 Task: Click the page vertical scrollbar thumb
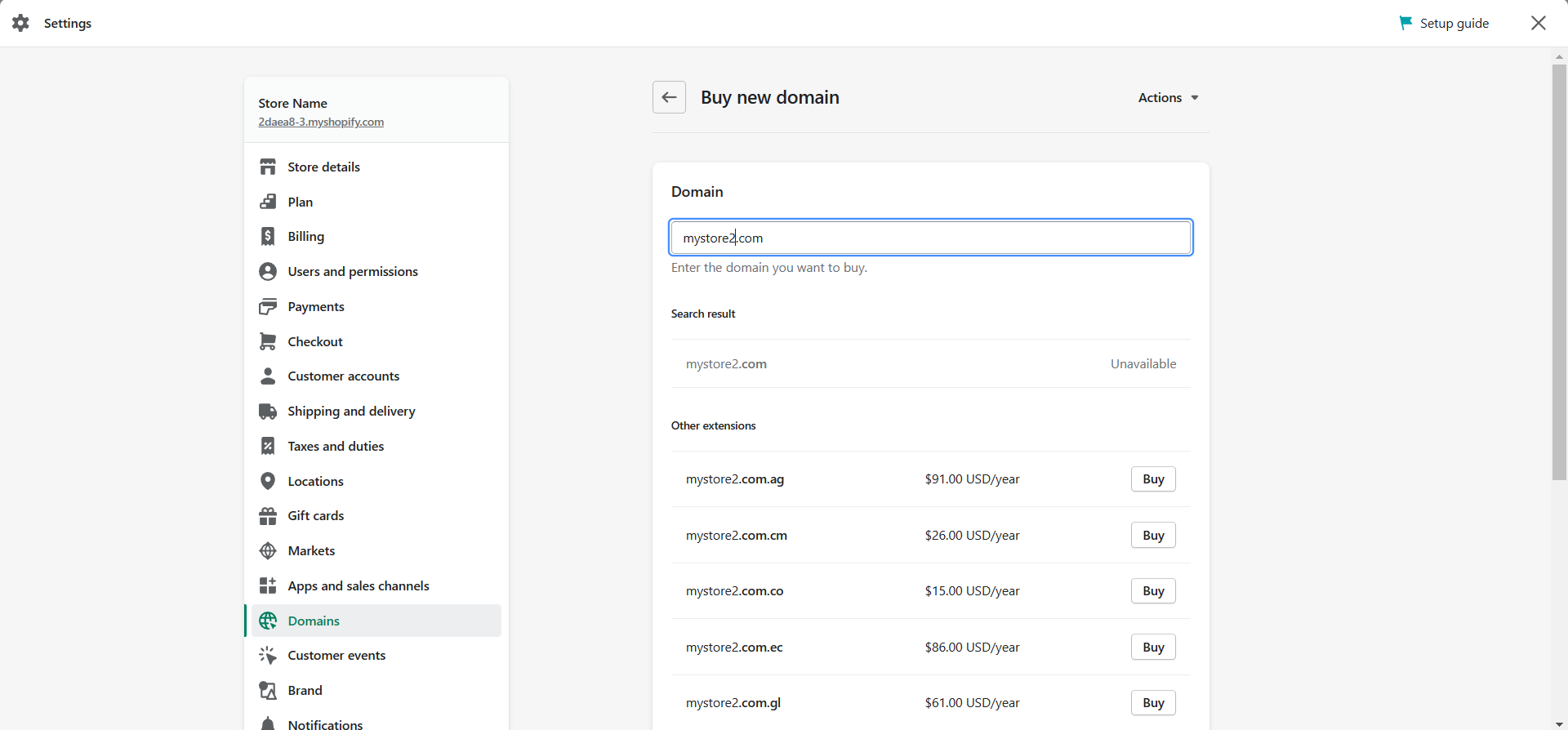click(x=1559, y=272)
